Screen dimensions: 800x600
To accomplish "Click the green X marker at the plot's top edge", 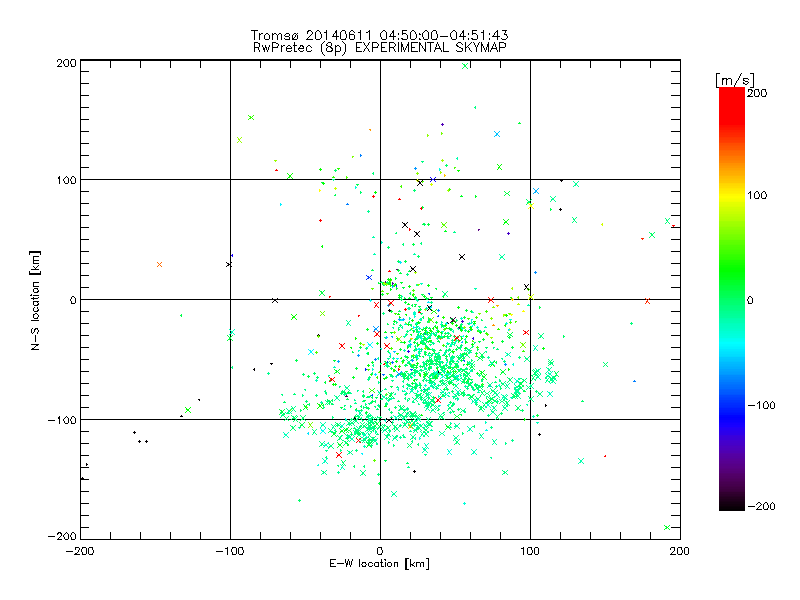I will tap(465, 66).
